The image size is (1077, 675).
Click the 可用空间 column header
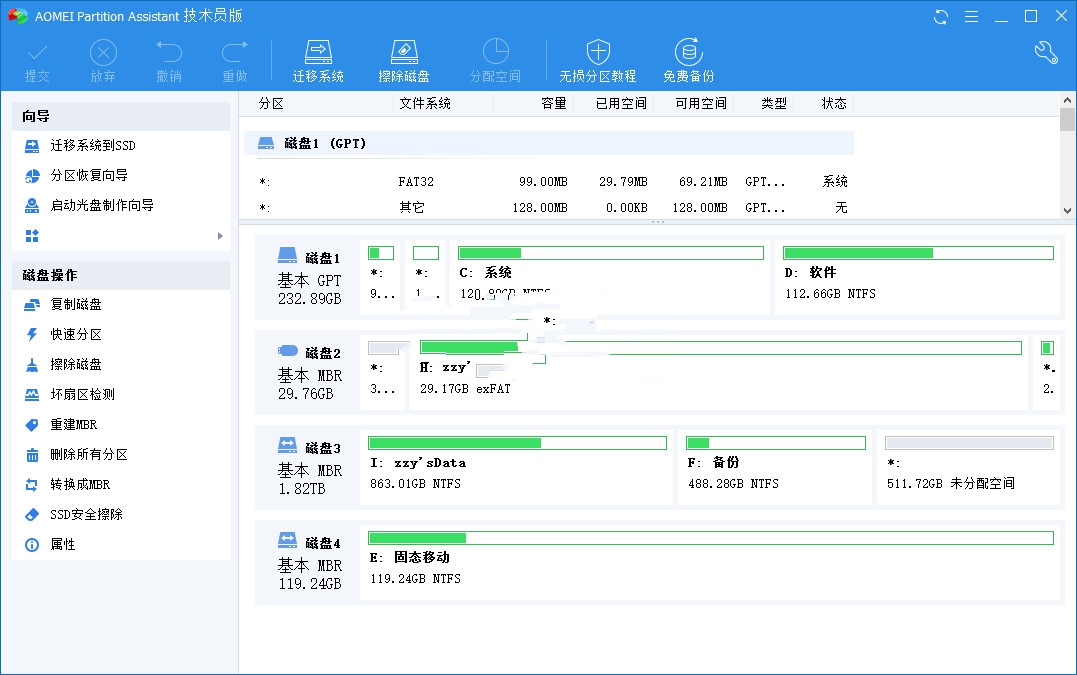coord(700,103)
